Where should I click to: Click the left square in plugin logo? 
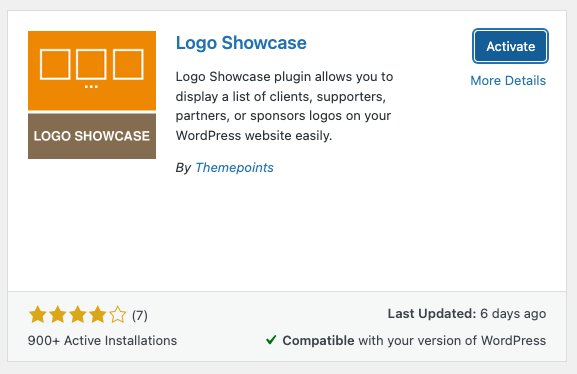pos(55,64)
